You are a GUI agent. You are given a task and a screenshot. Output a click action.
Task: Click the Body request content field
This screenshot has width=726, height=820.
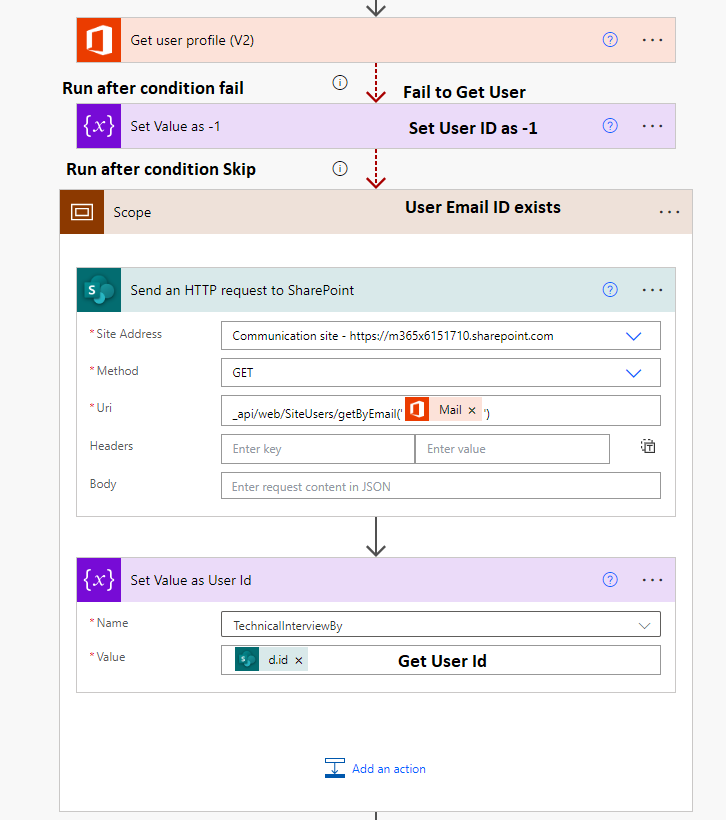point(440,486)
